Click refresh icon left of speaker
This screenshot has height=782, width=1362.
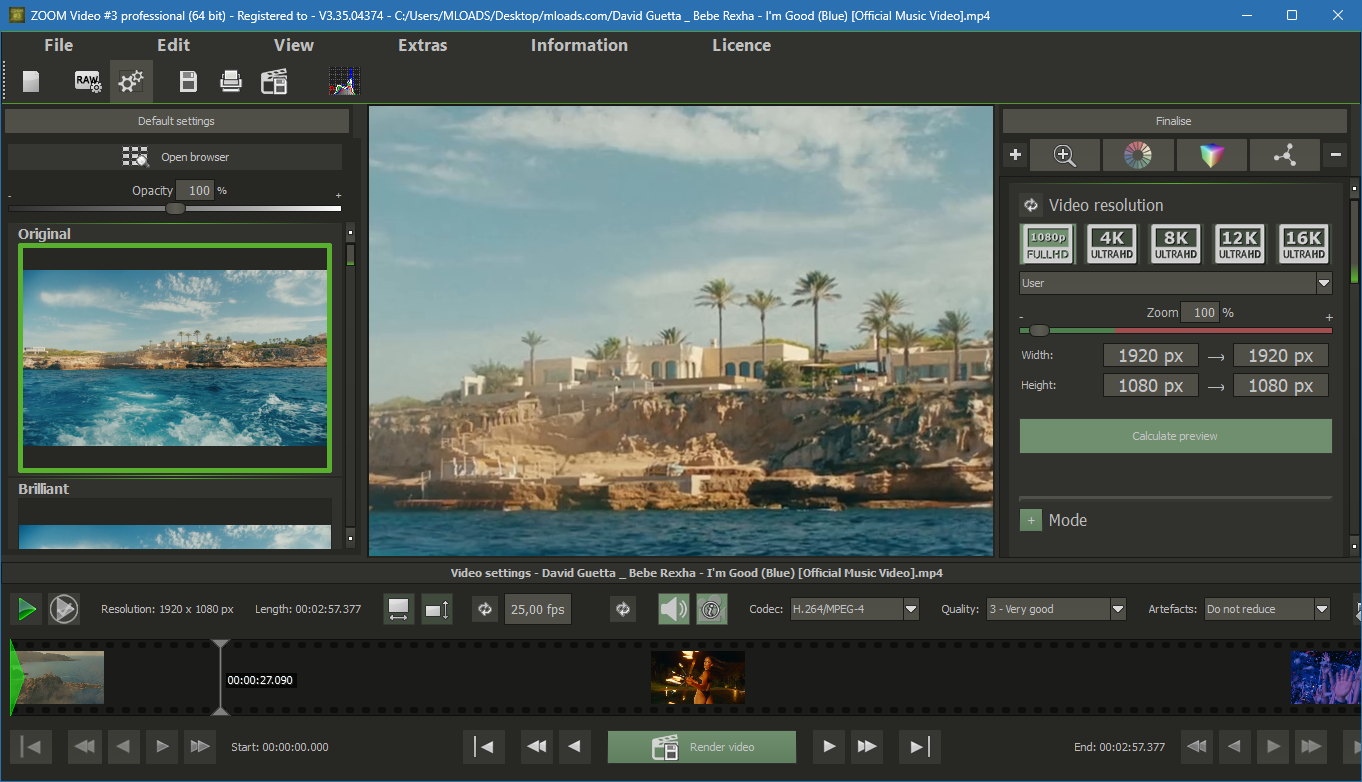pos(623,608)
